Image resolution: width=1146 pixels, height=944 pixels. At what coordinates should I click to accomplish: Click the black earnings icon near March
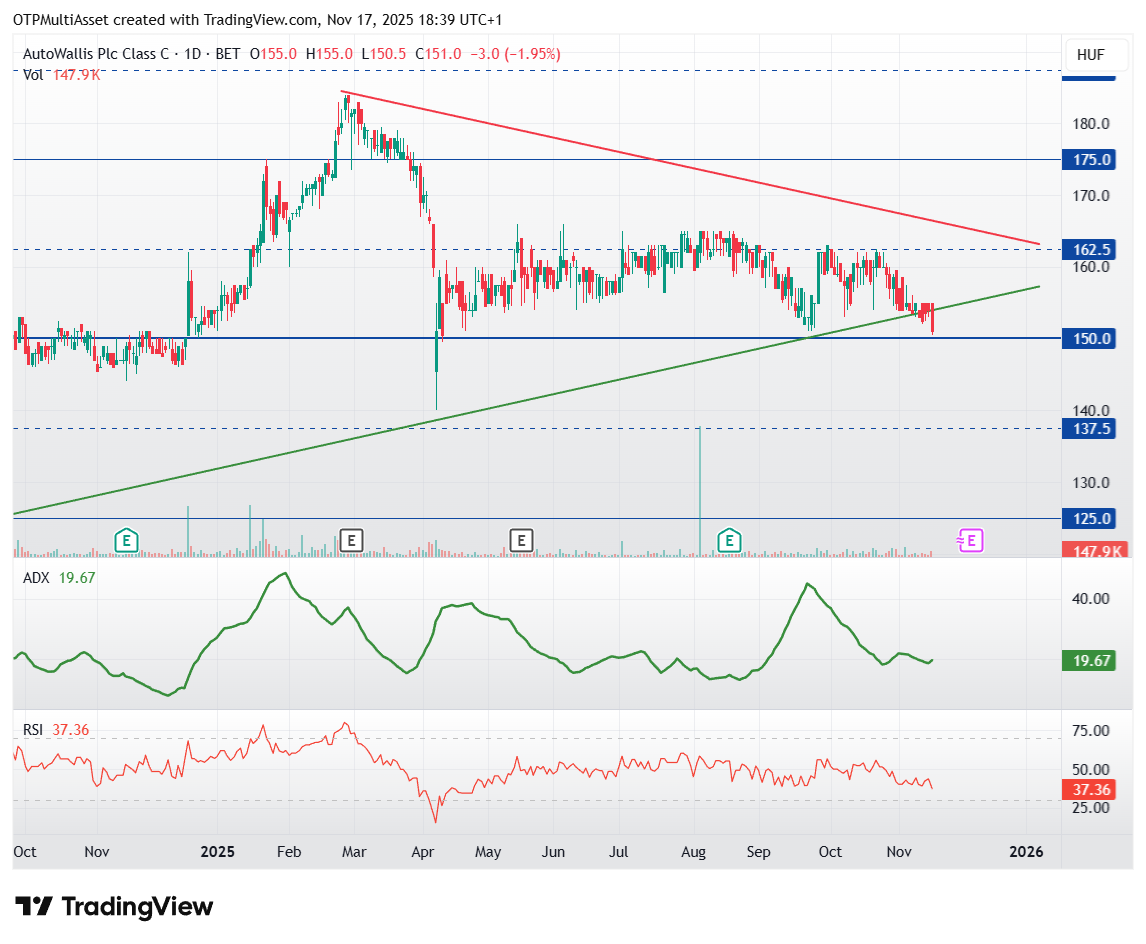(x=350, y=541)
